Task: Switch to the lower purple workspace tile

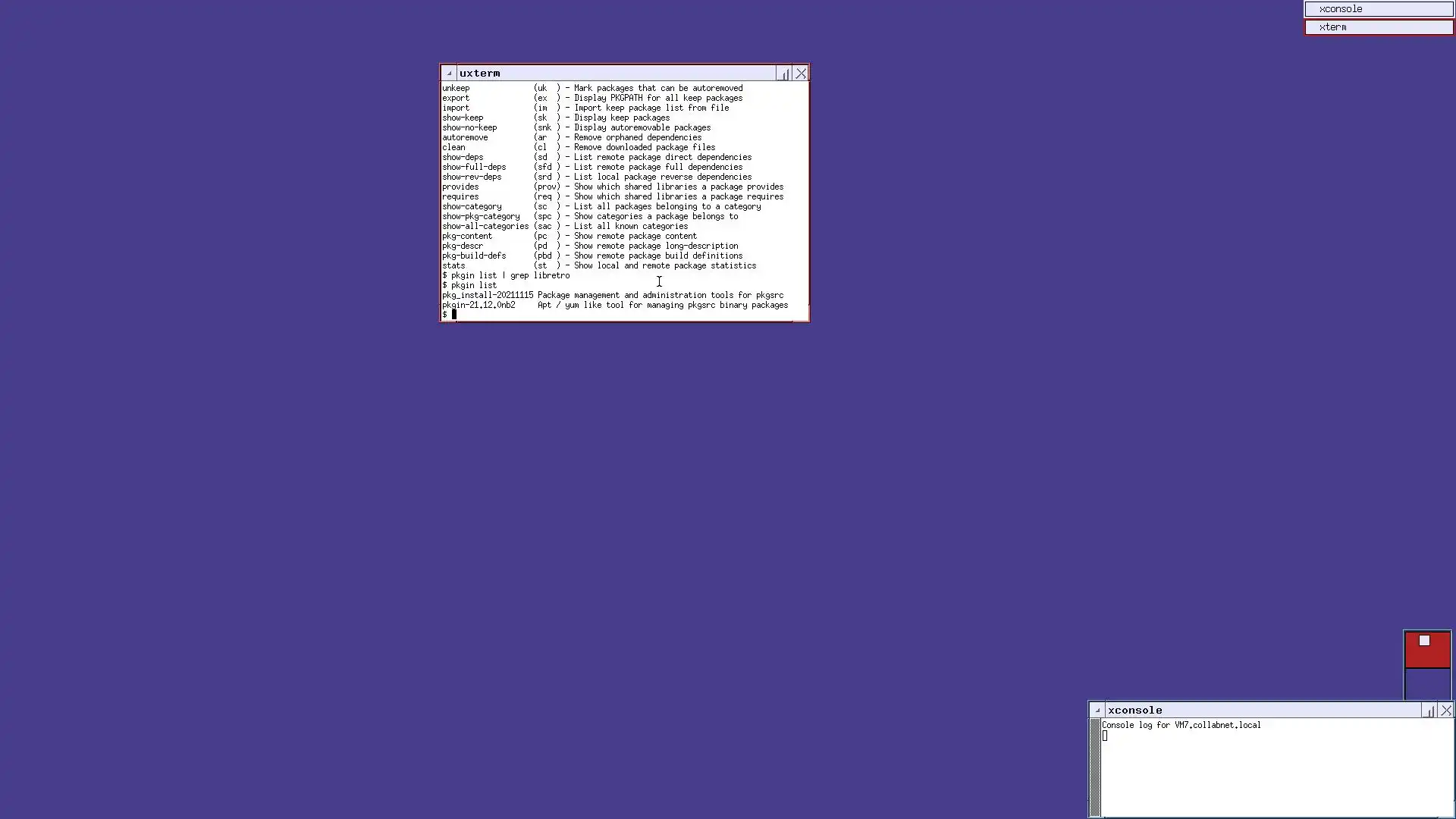Action: click(x=1427, y=684)
